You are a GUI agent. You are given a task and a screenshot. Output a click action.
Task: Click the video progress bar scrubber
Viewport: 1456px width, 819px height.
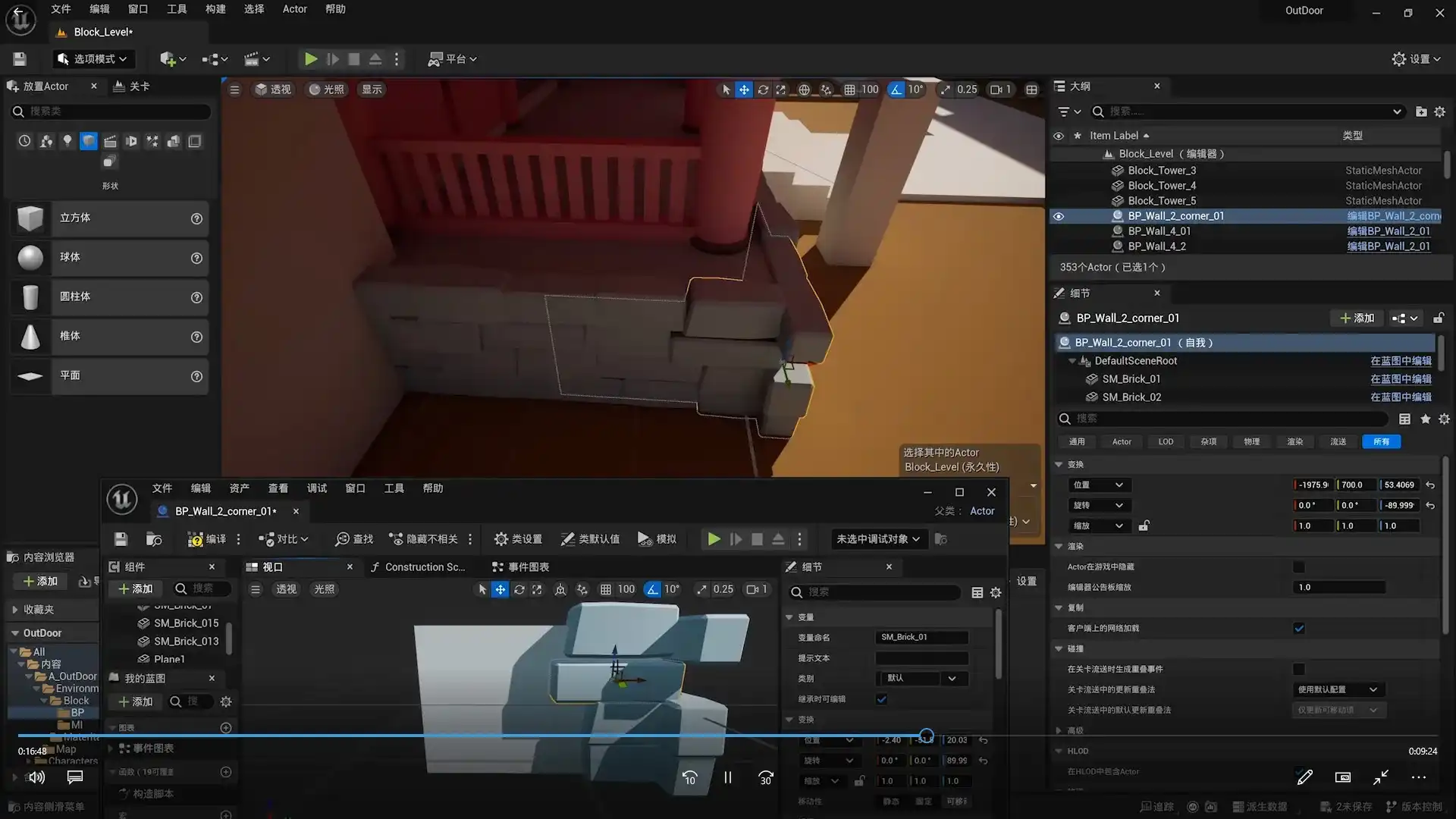926,736
